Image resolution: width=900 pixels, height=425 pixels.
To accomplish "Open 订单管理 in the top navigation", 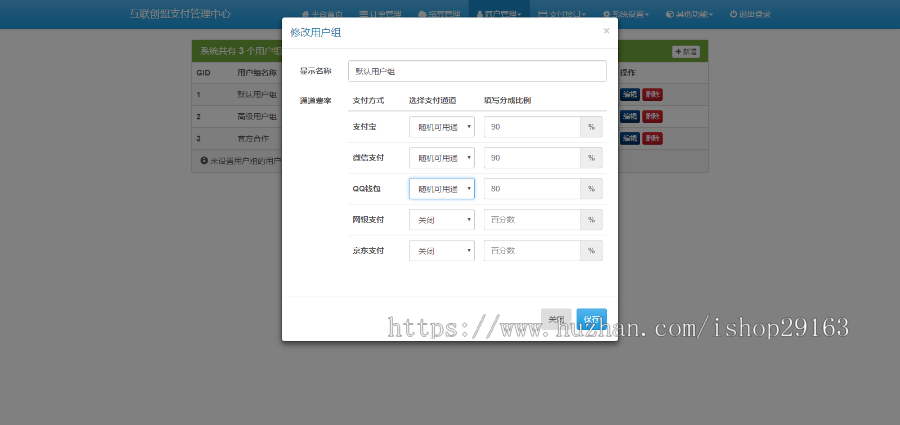I will click(380, 14).
